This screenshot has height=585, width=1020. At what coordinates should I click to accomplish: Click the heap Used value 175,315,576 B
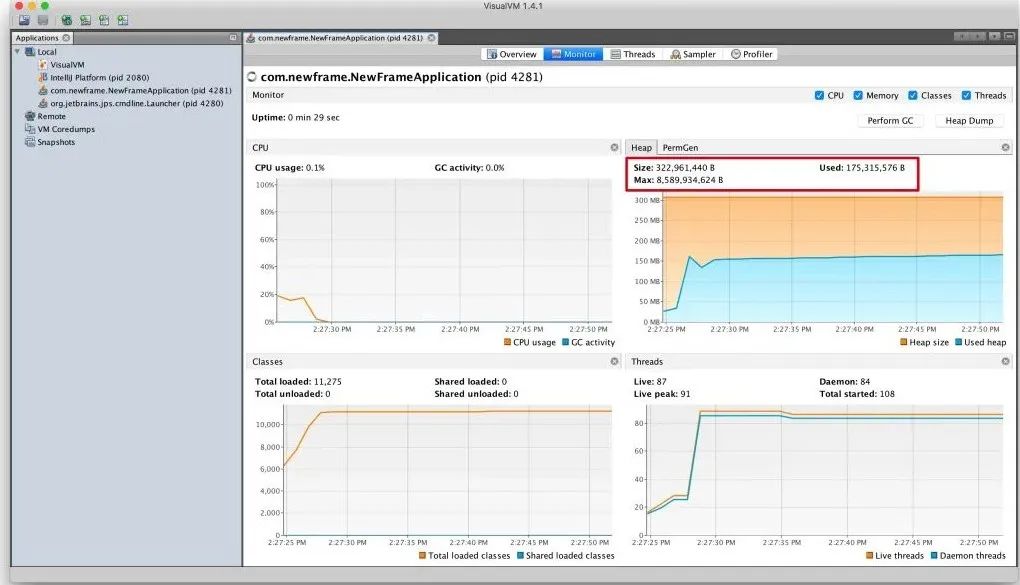[x=875, y=168]
